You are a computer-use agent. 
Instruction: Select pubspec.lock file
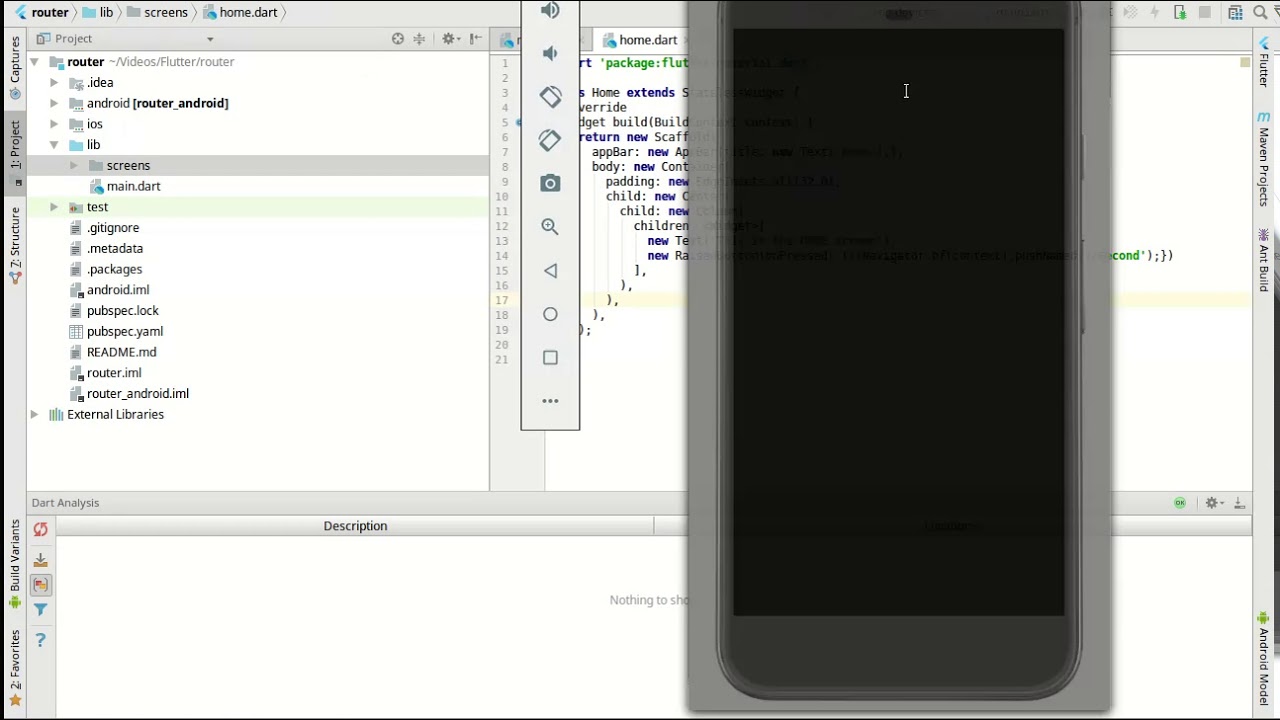click(x=123, y=310)
